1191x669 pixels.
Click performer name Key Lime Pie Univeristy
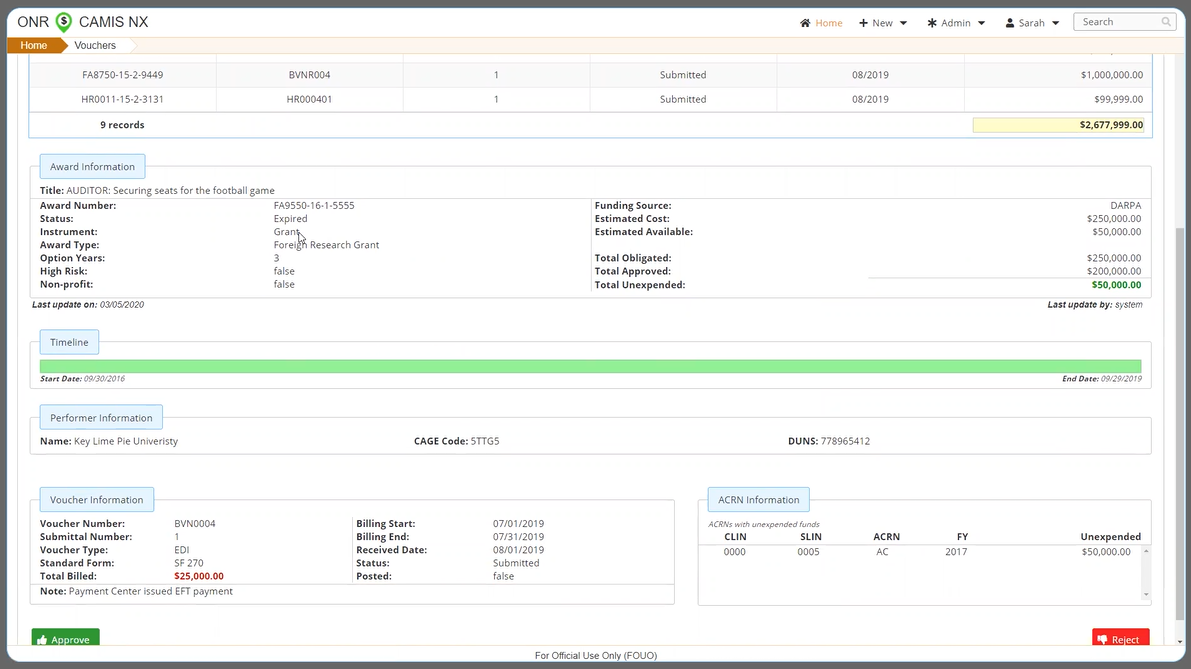click(x=126, y=440)
